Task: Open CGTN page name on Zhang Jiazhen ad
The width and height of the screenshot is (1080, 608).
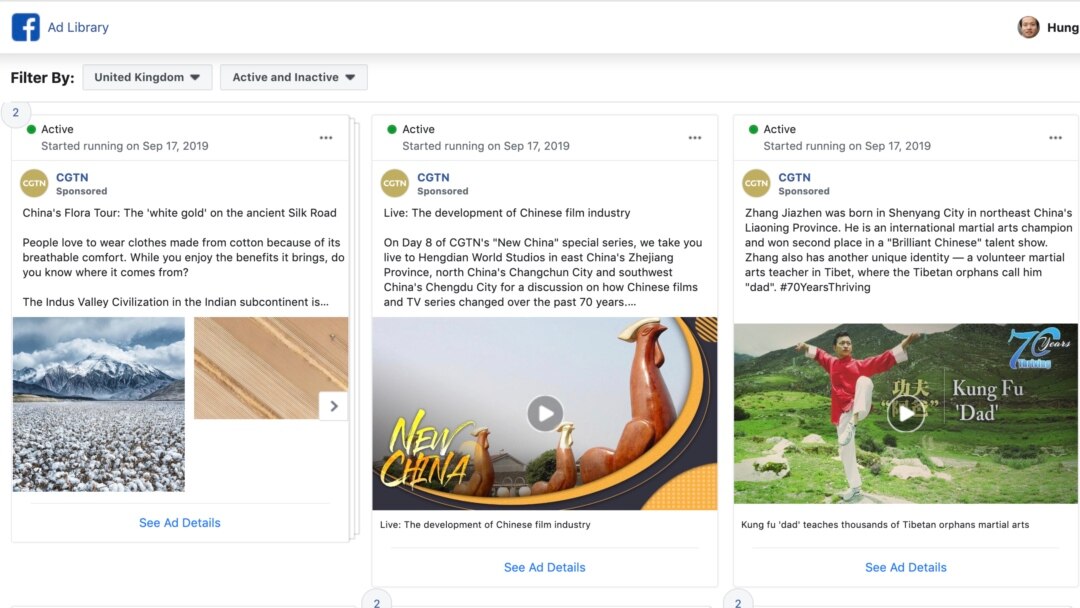Action: (x=794, y=177)
